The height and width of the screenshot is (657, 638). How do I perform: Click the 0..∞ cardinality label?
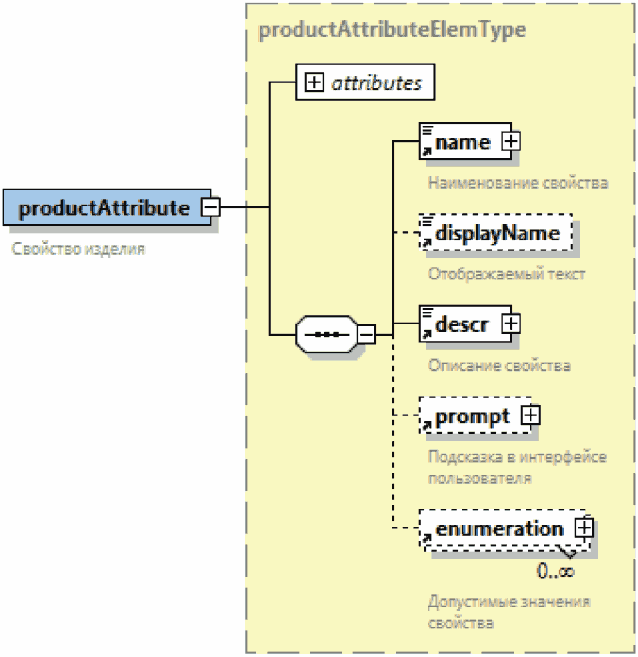(555, 572)
